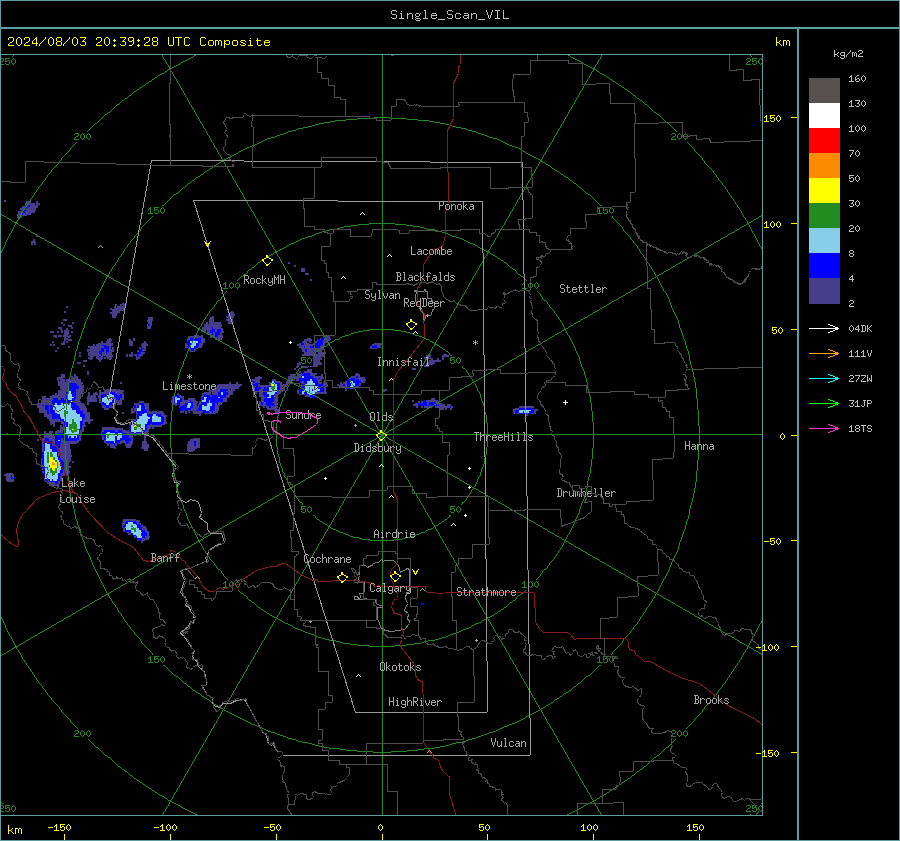Pick the red 70-100 legend color
Screen dimensions: 900x841
824,141
